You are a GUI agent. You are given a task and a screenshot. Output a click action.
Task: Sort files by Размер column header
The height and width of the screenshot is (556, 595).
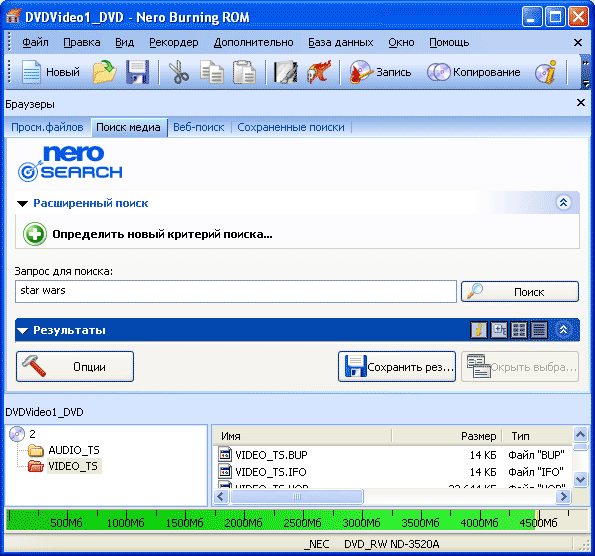click(447, 436)
